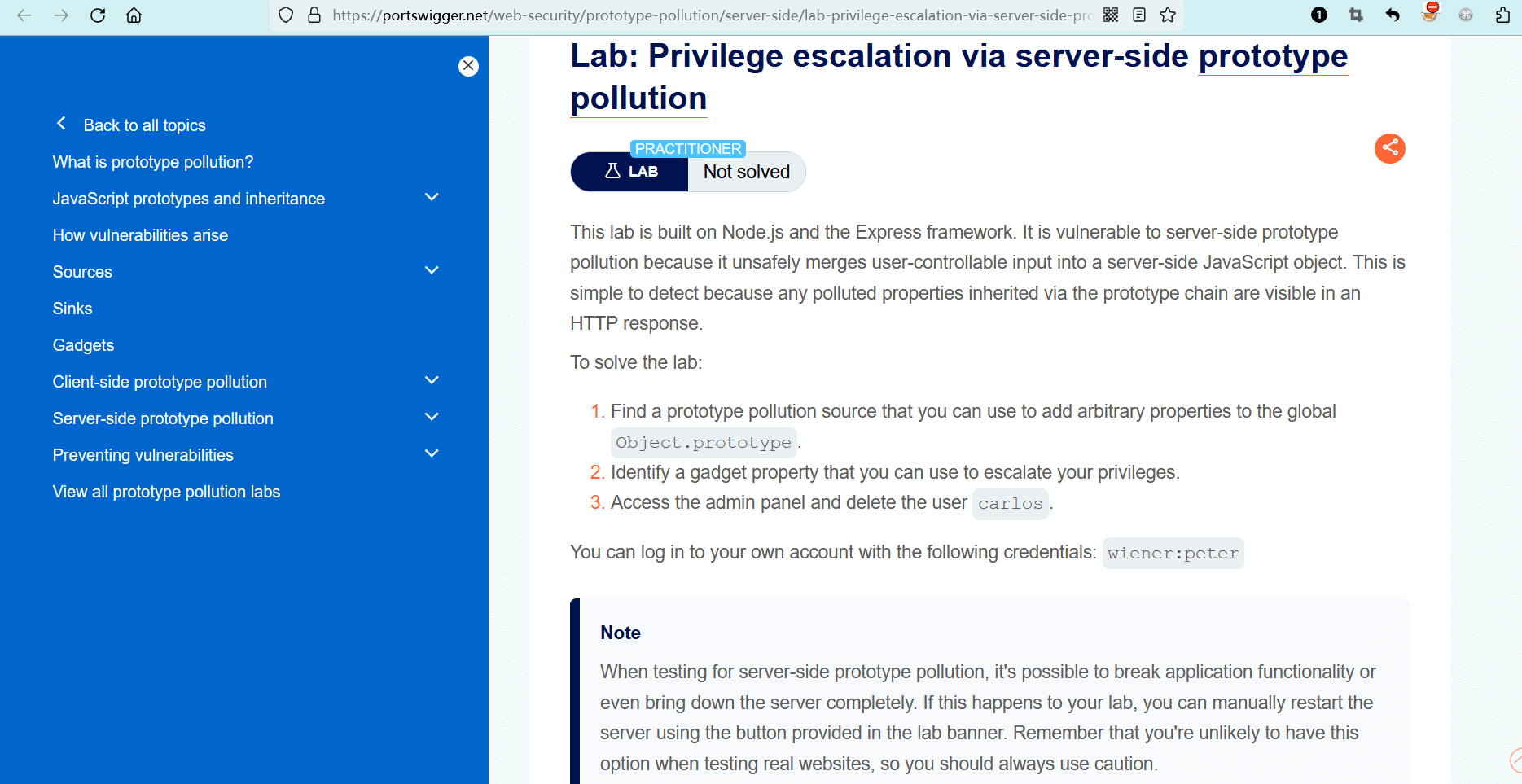The height and width of the screenshot is (784, 1522).
Task: Toggle reader view icon in address bar
Action: (x=1139, y=15)
